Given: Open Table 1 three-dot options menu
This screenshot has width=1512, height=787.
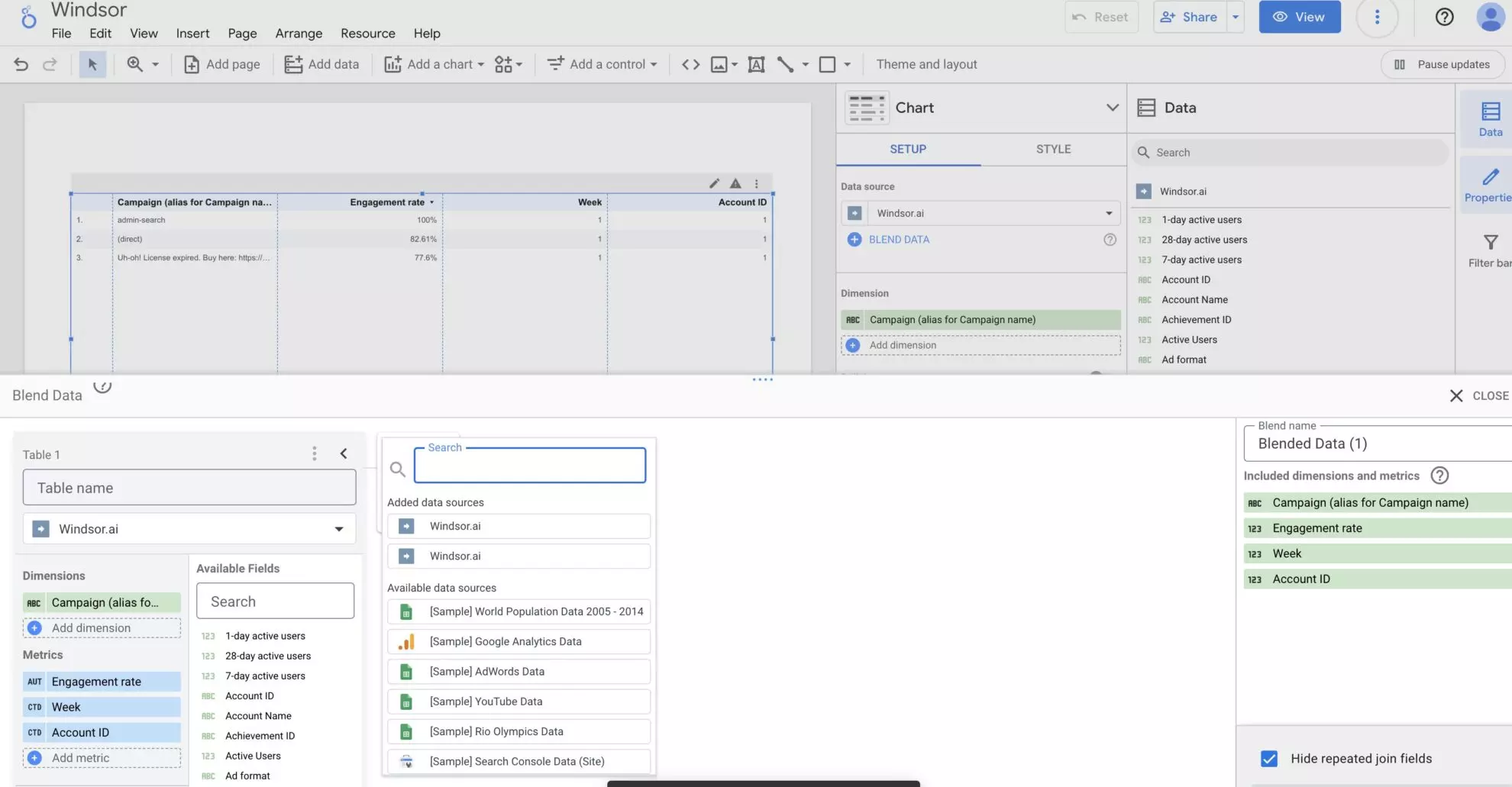Looking at the screenshot, I should pos(314,454).
